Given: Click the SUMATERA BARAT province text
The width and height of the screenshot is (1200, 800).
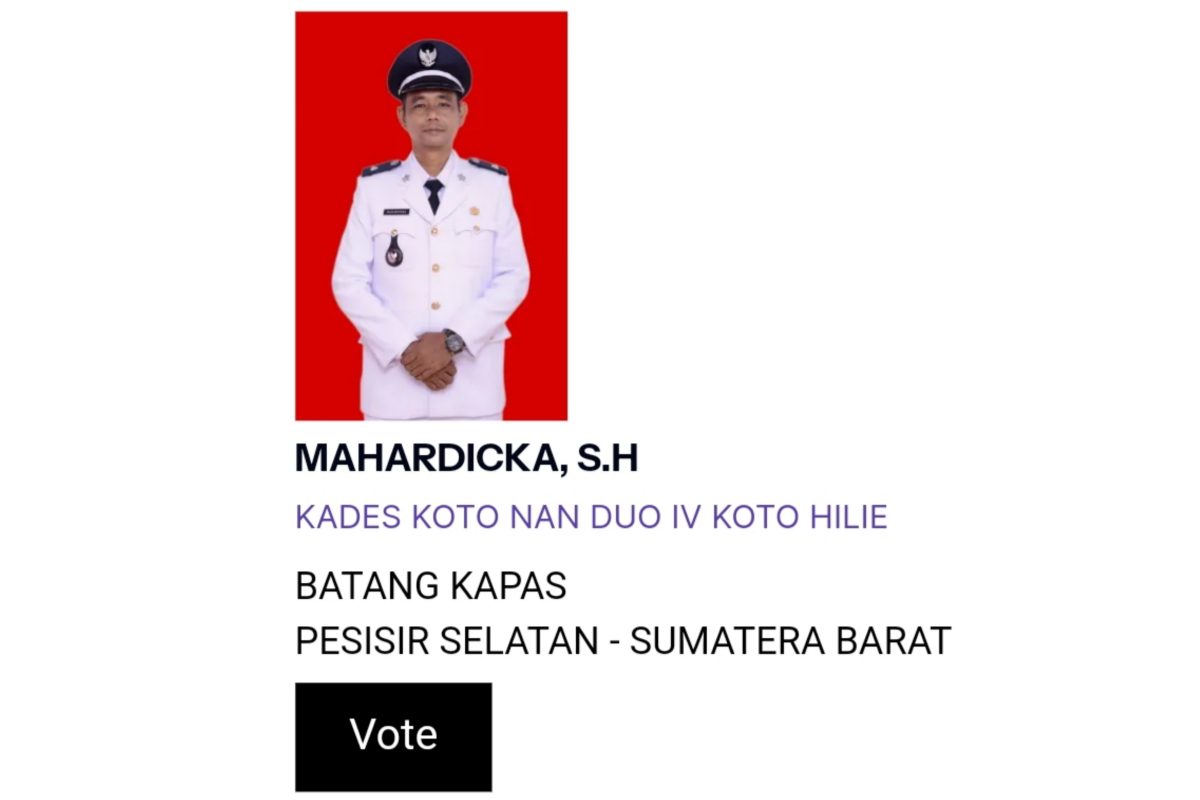Looking at the screenshot, I should click(790, 641).
